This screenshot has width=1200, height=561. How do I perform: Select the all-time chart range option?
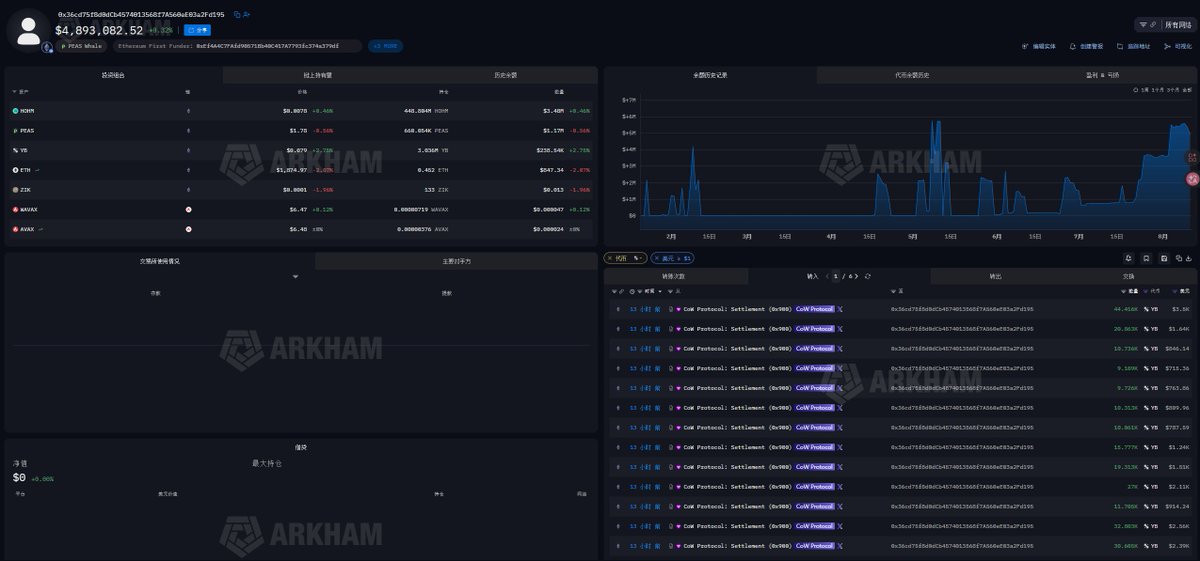pyautogui.click(x=1187, y=90)
